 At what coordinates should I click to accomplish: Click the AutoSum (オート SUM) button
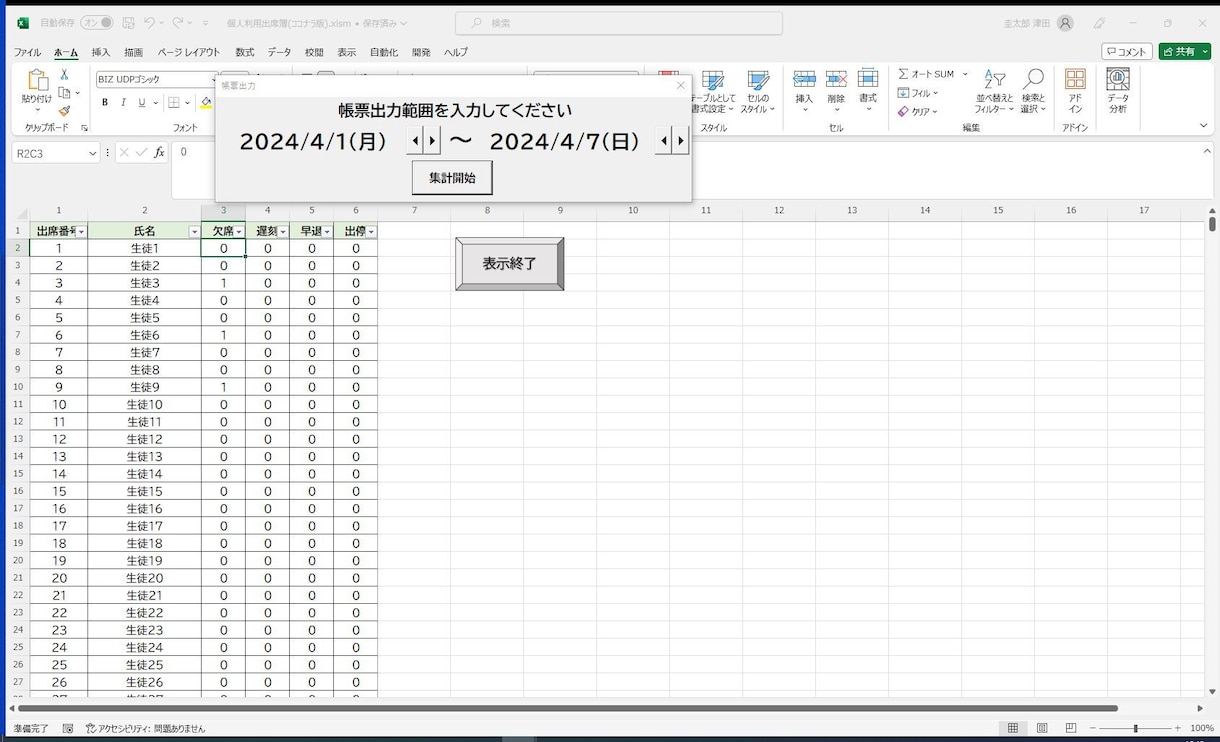pyautogui.click(x=926, y=74)
